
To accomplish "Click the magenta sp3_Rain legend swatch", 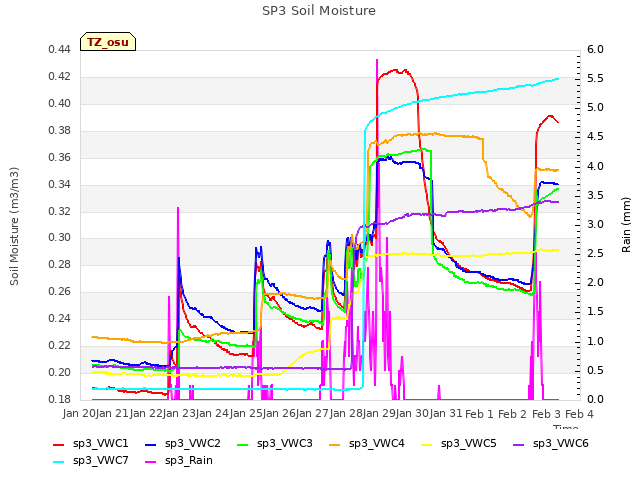I will (x=151, y=462).
